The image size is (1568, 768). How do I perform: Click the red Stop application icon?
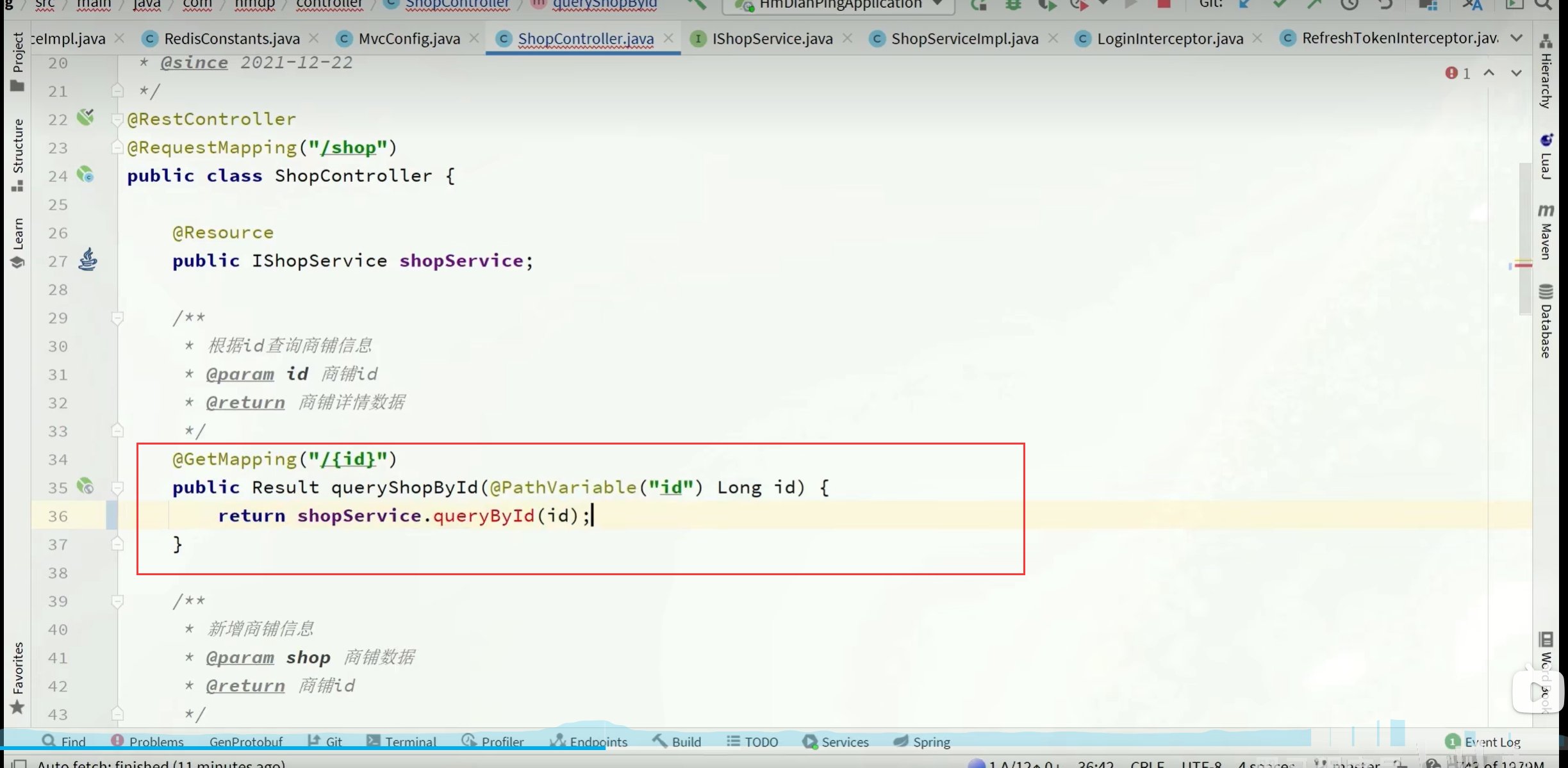click(1164, 4)
